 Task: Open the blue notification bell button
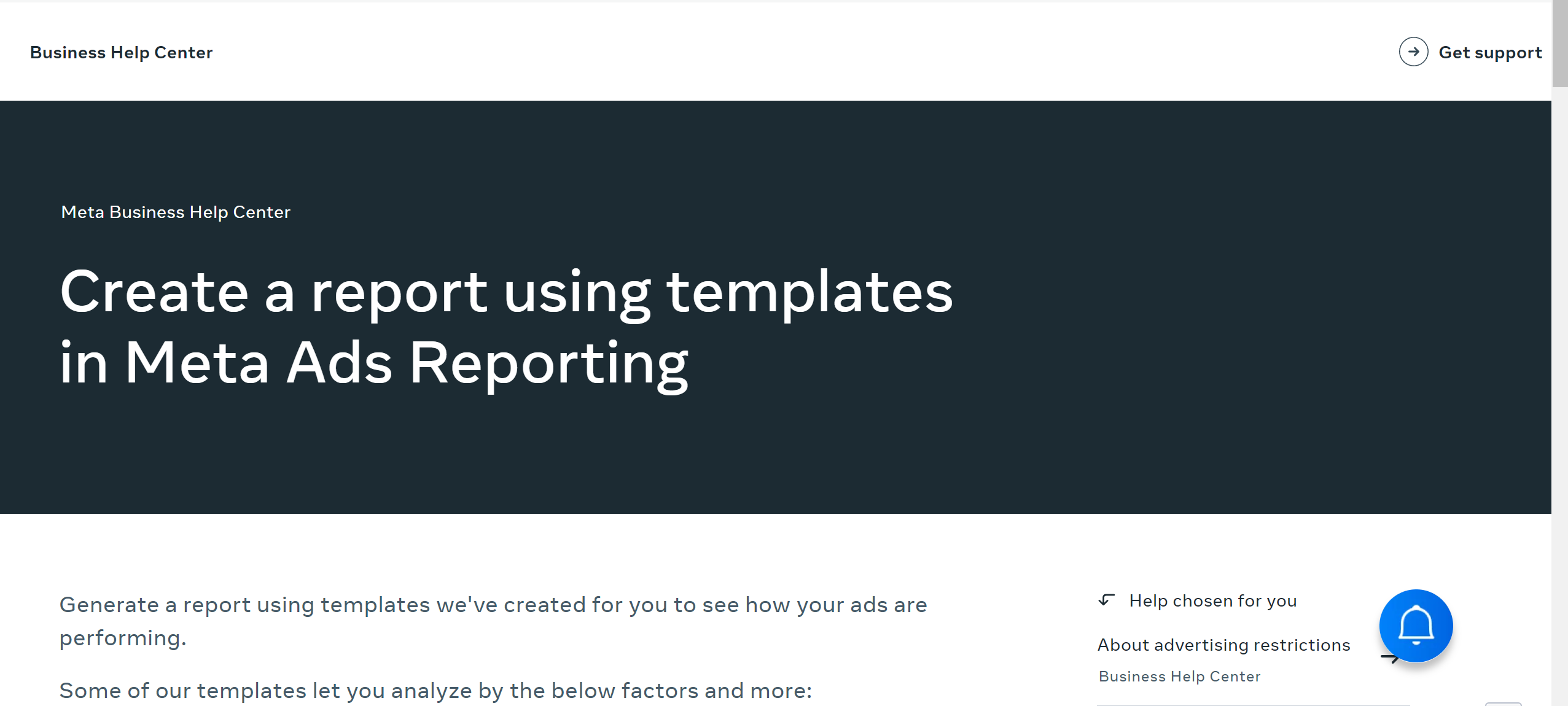1416,626
